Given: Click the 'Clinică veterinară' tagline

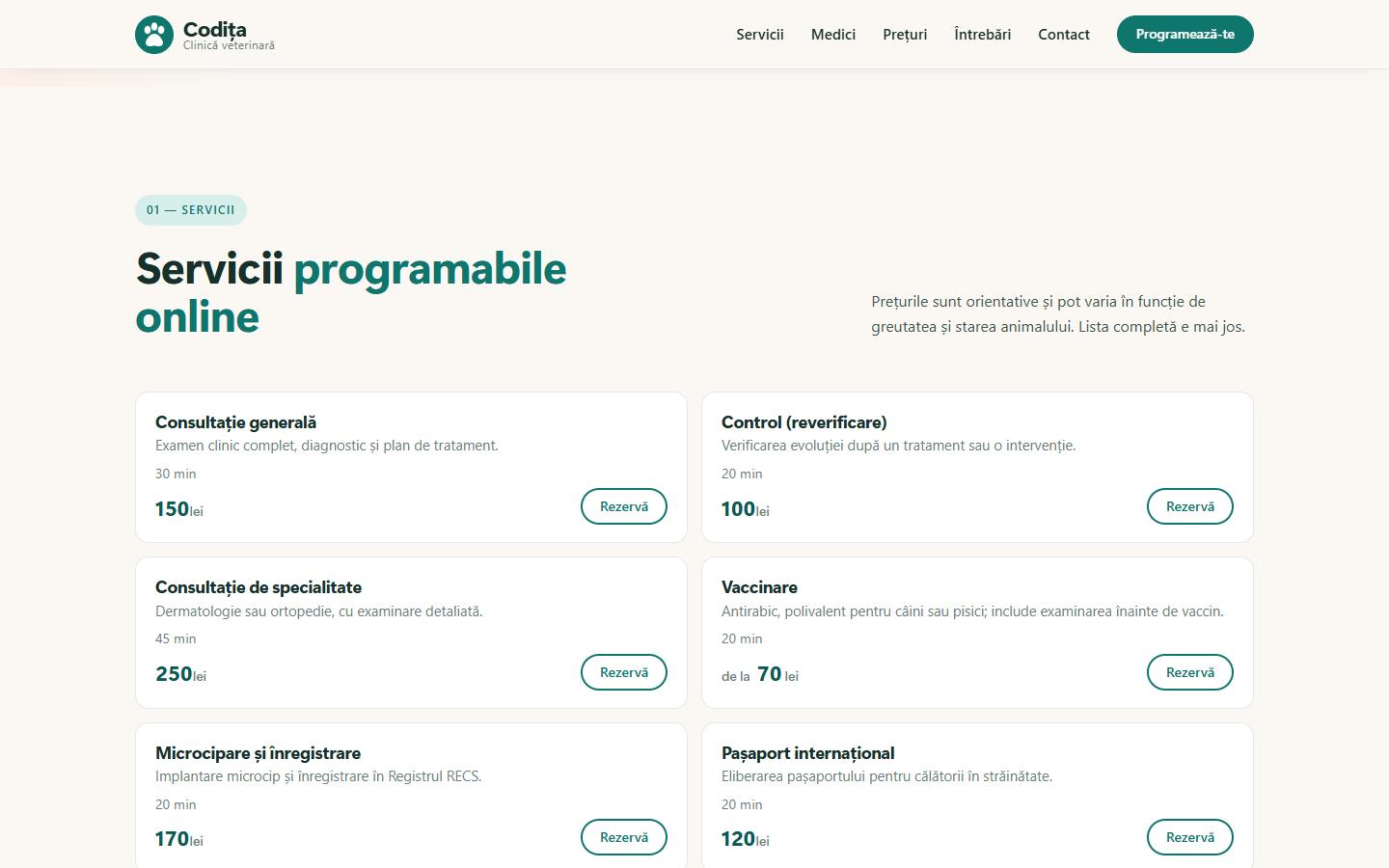Looking at the screenshot, I should click(x=229, y=45).
